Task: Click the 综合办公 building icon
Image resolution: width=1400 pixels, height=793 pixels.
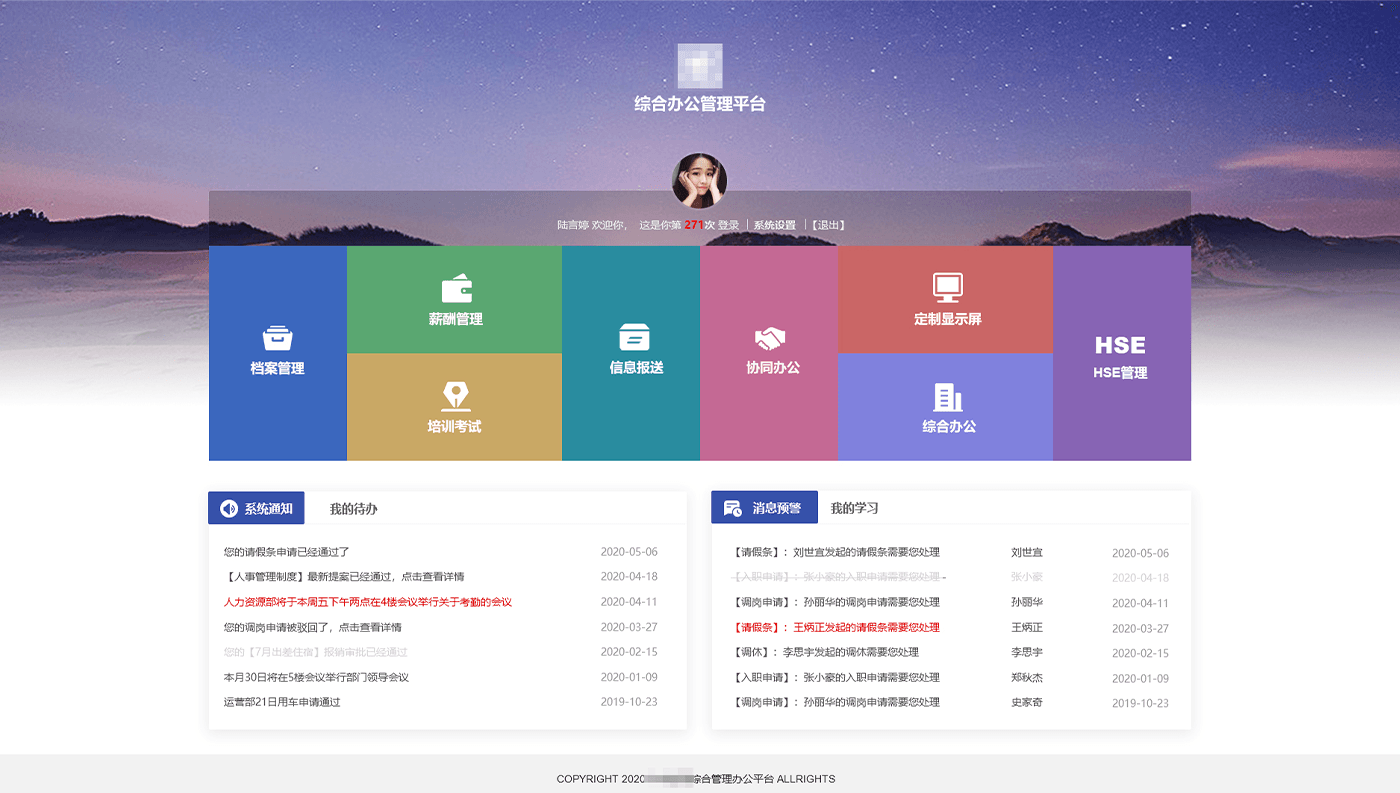Action: (947, 397)
